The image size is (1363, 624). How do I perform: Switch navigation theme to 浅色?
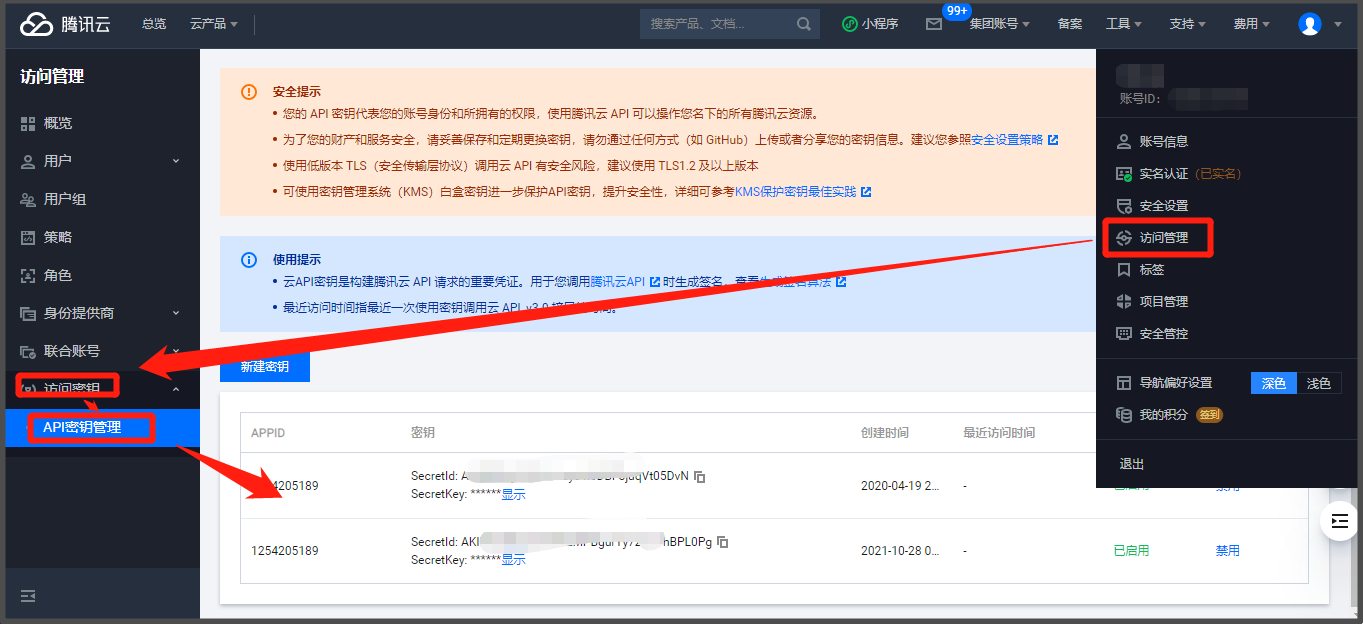click(1319, 383)
